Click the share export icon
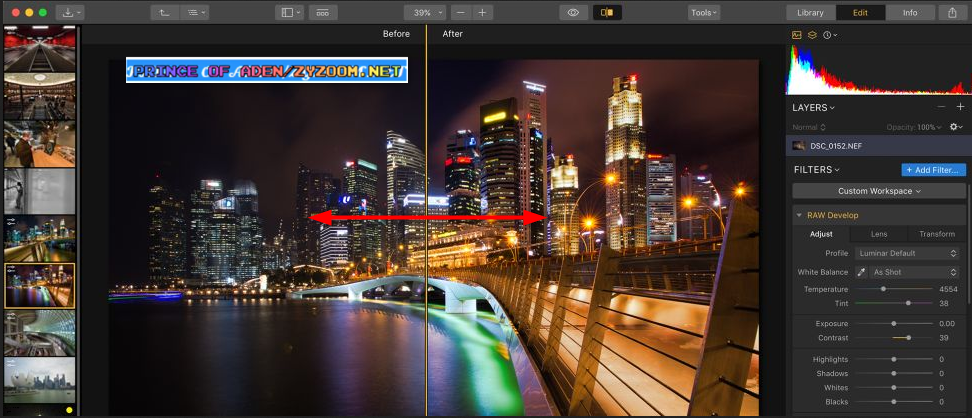The image size is (972, 418). [x=952, y=12]
